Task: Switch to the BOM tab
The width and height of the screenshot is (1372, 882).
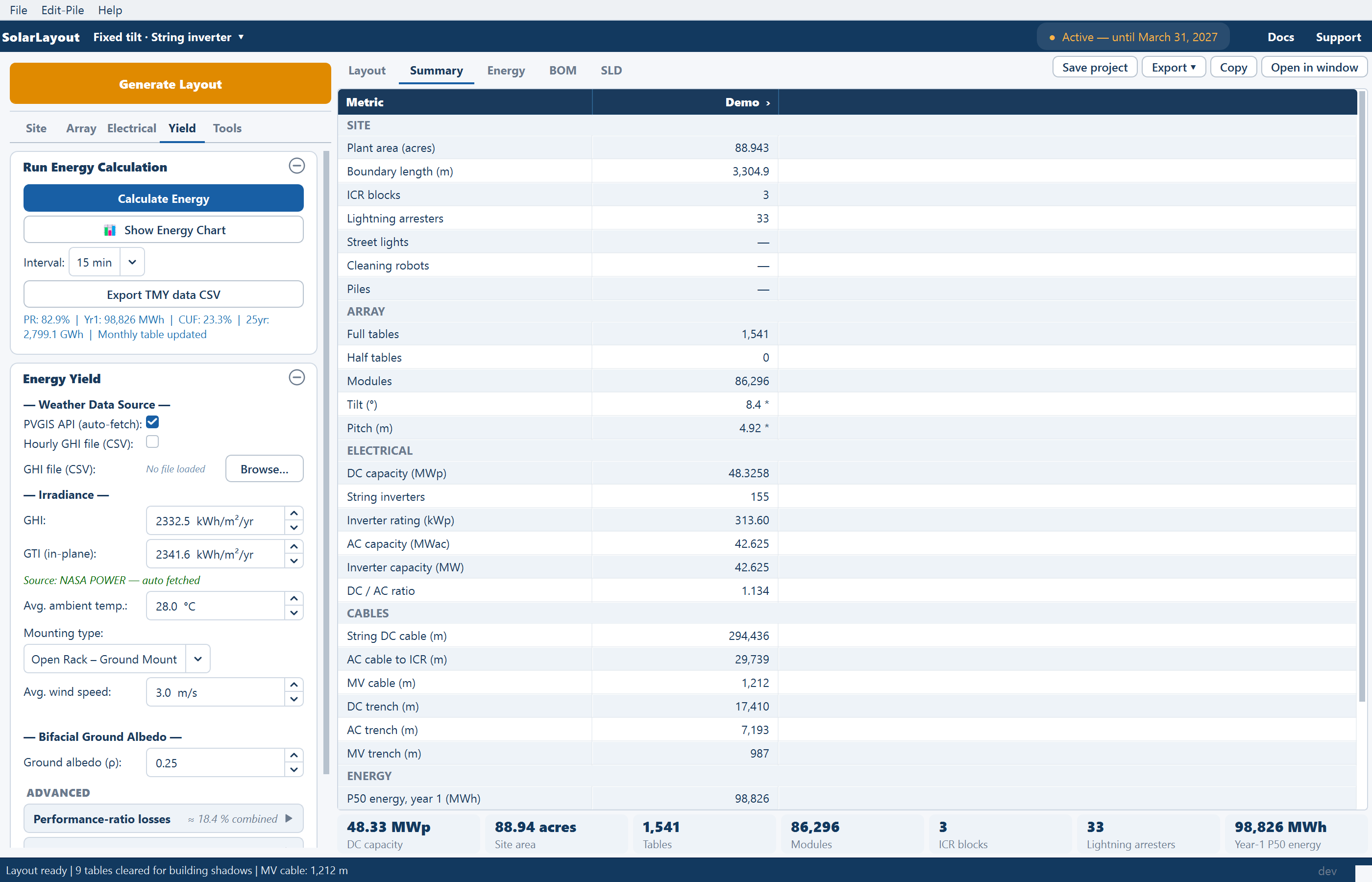Action: 563,71
